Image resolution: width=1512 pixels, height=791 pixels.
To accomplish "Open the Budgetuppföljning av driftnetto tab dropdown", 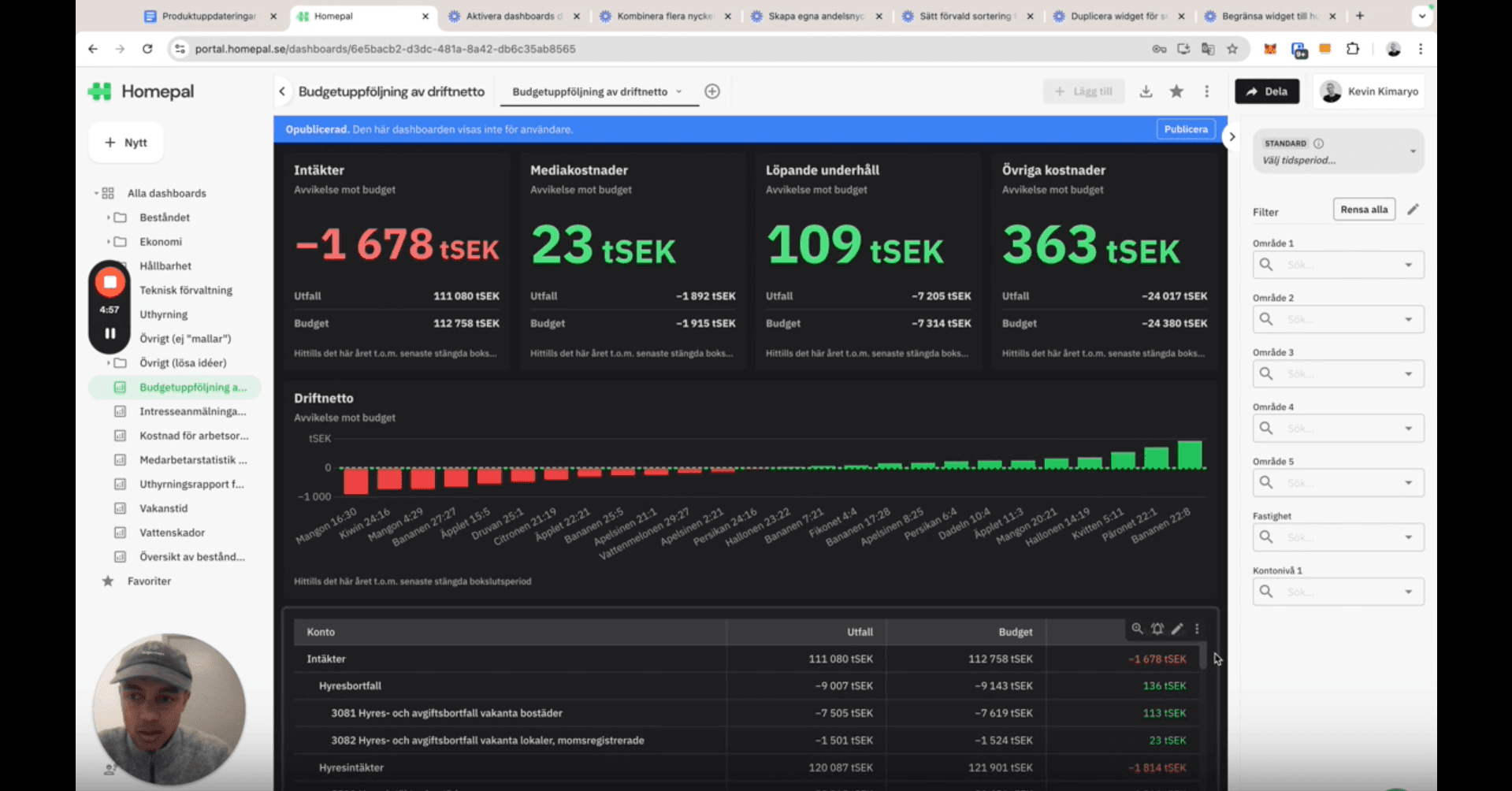I will pos(679,91).
